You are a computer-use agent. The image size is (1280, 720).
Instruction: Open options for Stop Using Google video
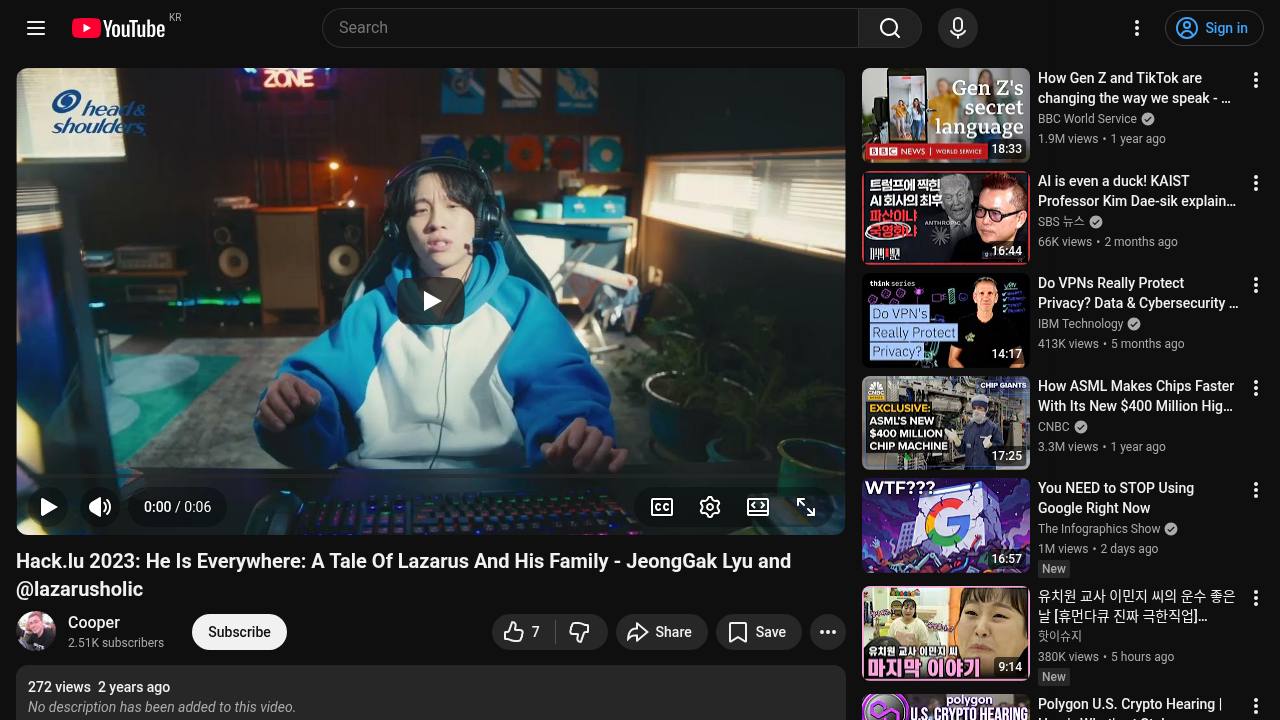click(1256, 490)
